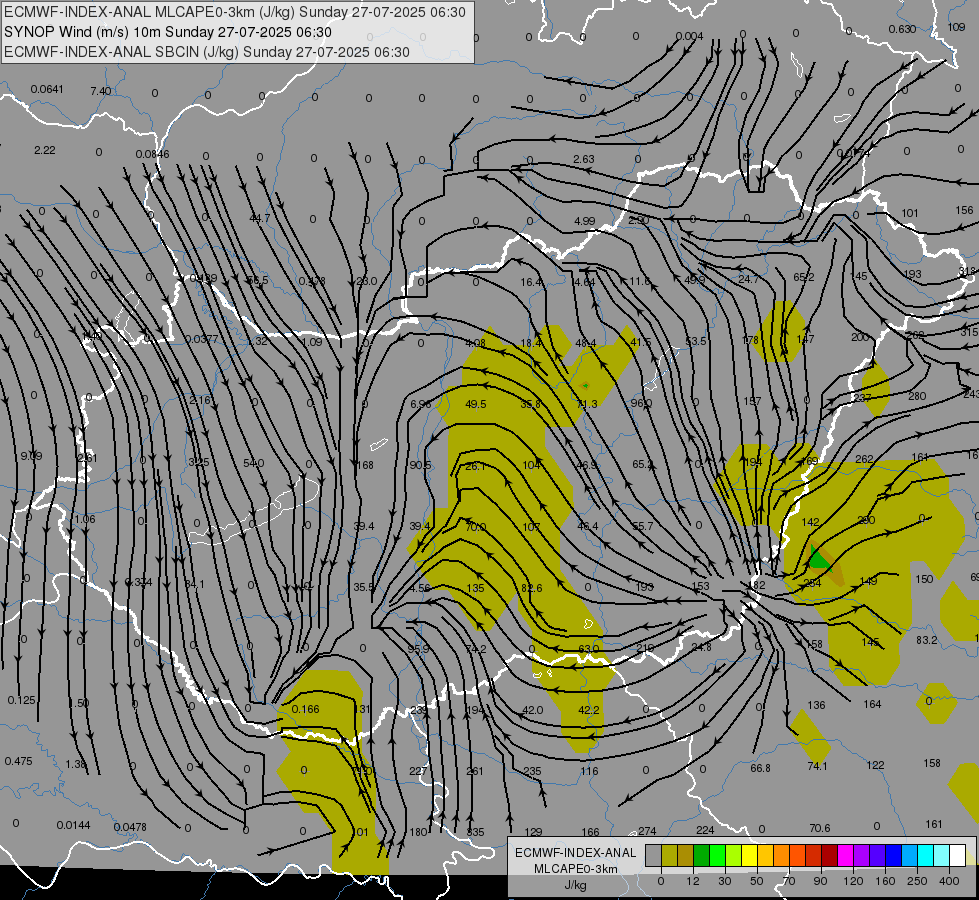Click the SBCIN title line

207,52
